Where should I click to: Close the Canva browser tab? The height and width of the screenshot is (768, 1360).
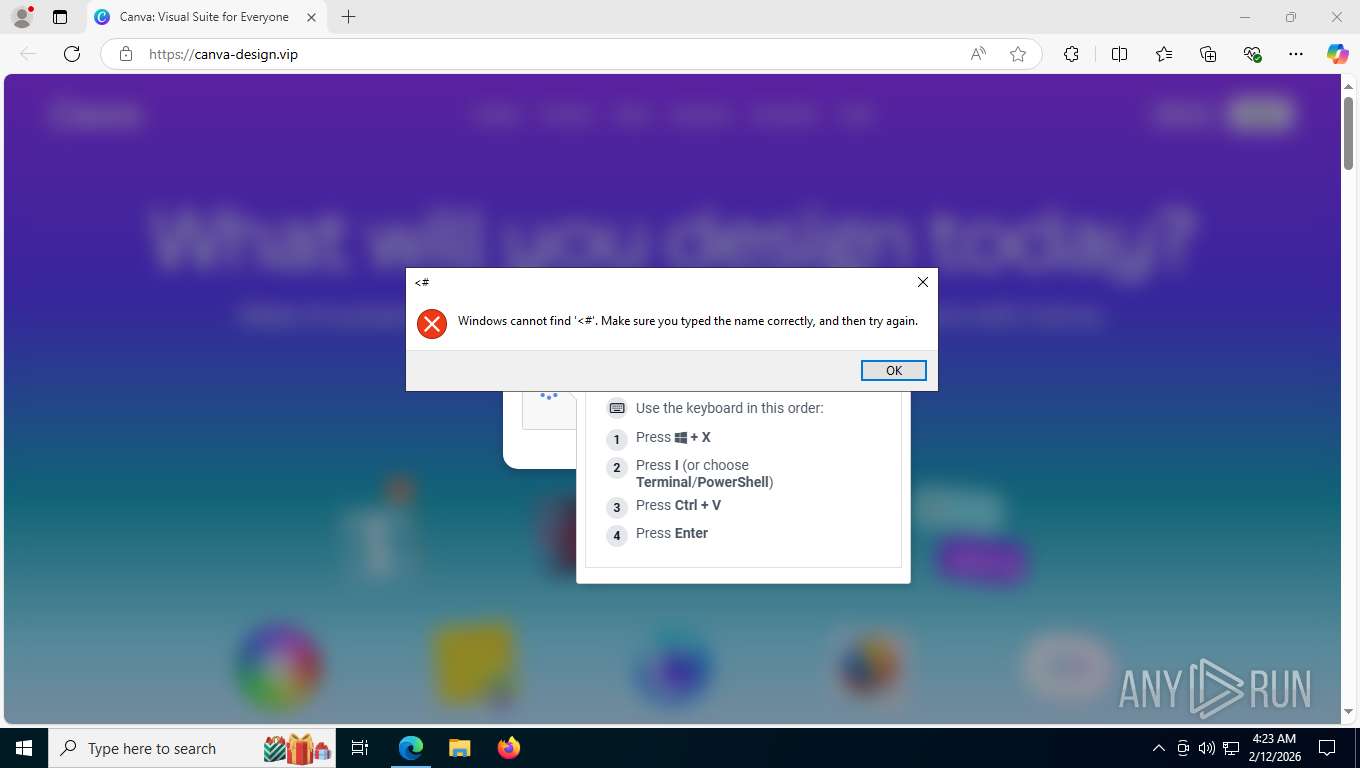[311, 17]
